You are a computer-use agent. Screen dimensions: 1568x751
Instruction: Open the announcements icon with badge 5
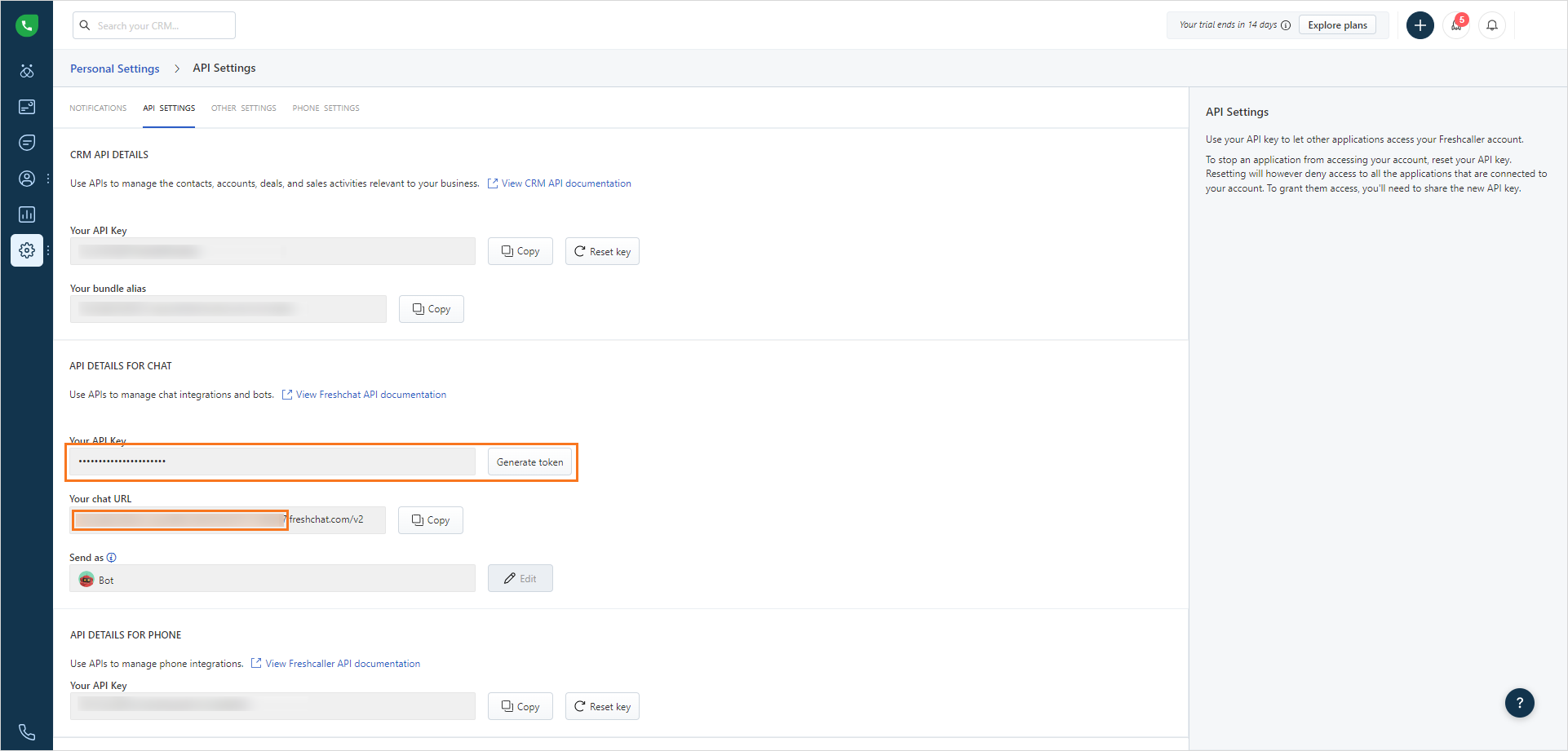point(1457,25)
